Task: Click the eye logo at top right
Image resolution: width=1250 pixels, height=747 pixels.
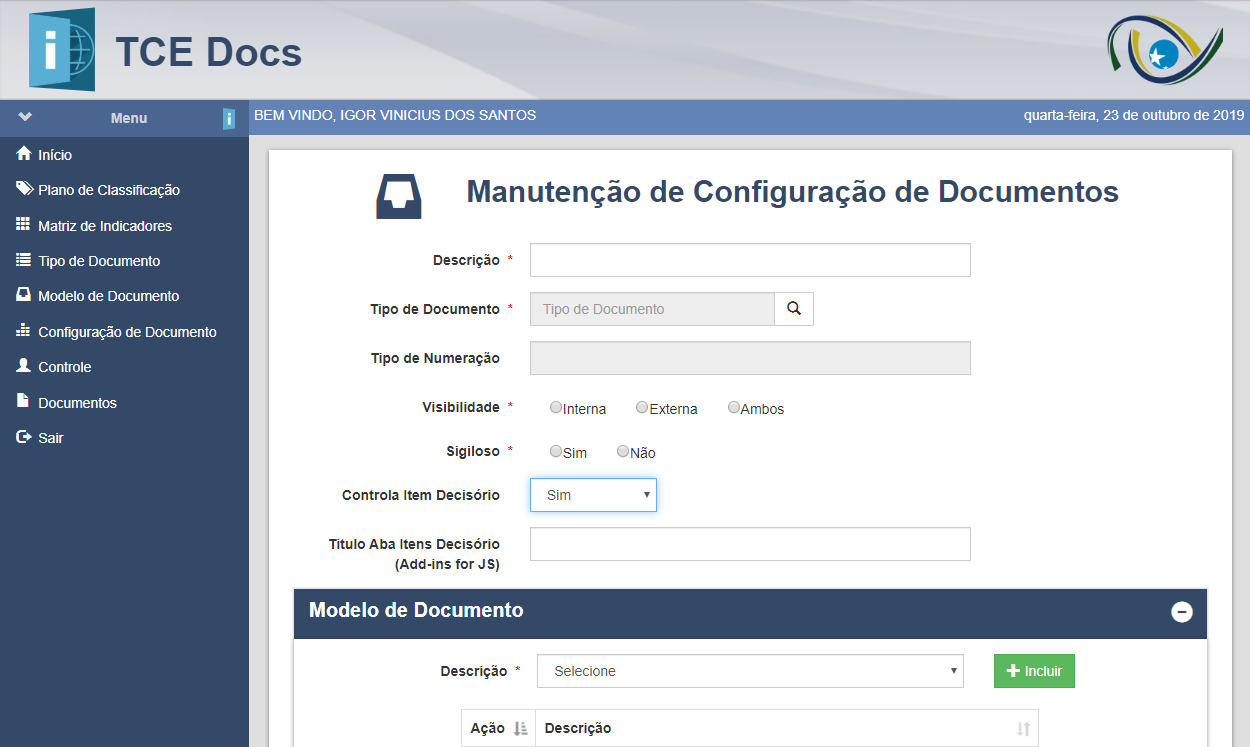Action: point(1165,49)
